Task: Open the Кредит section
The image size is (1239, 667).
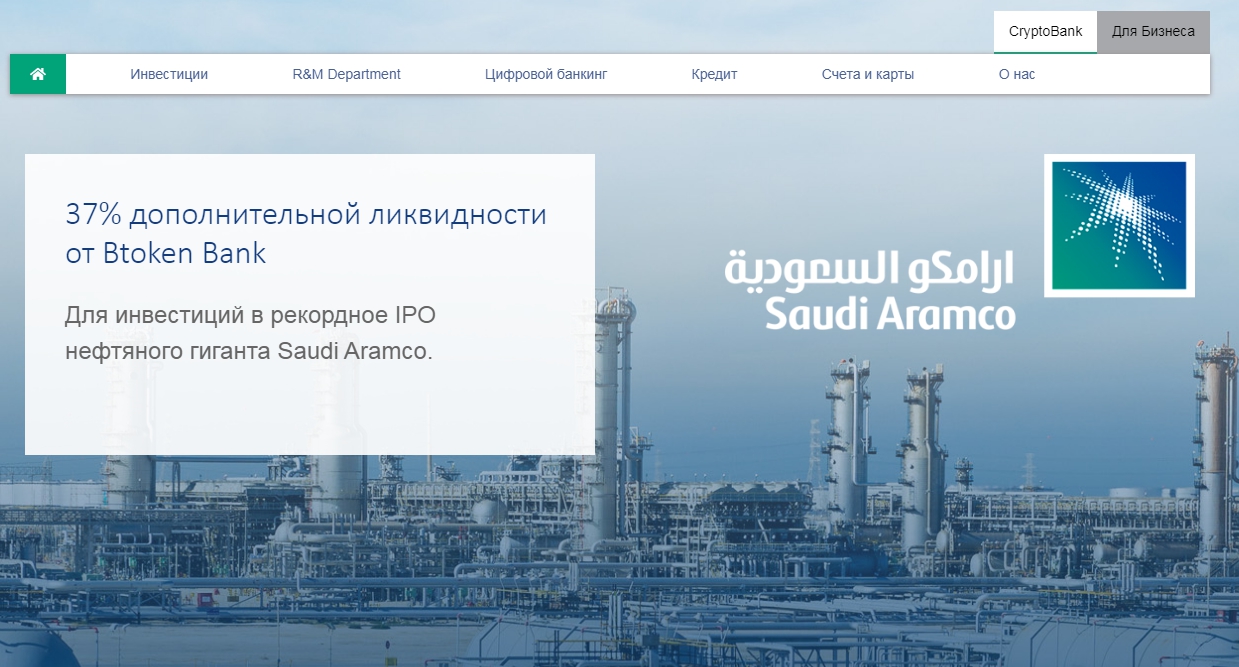Action: click(x=714, y=74)
